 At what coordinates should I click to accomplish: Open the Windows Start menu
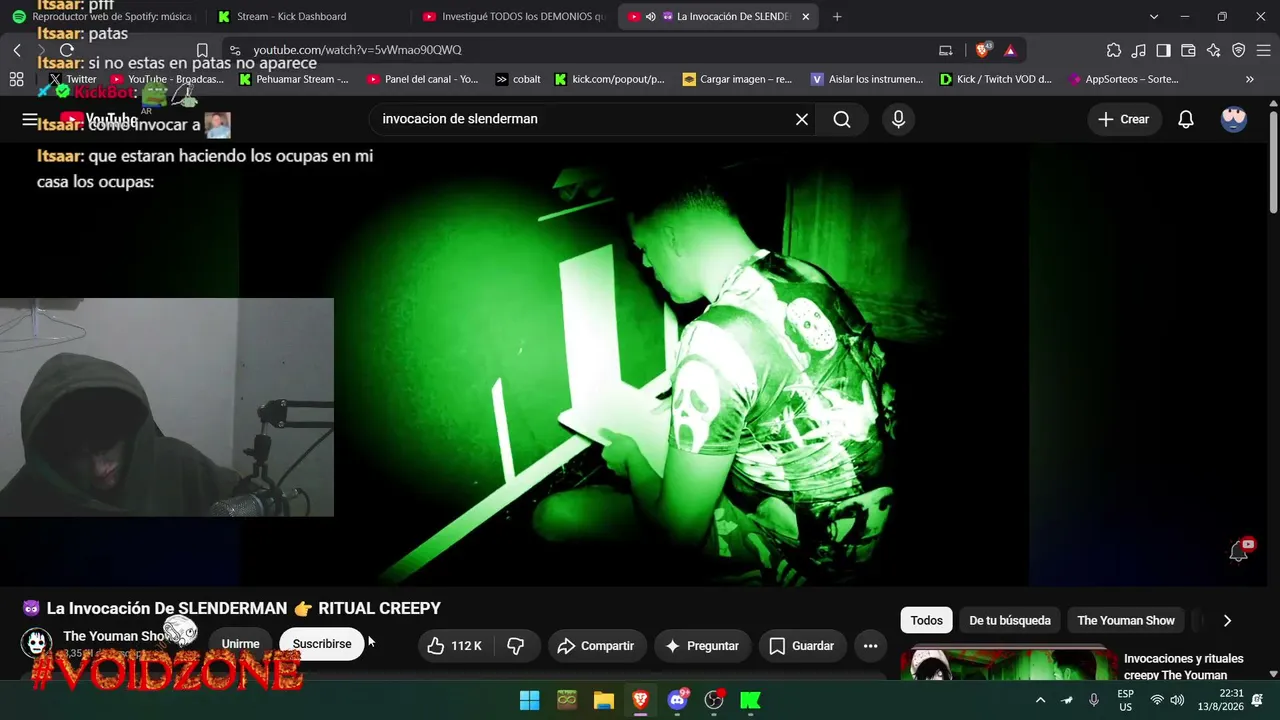click(529, 700)
